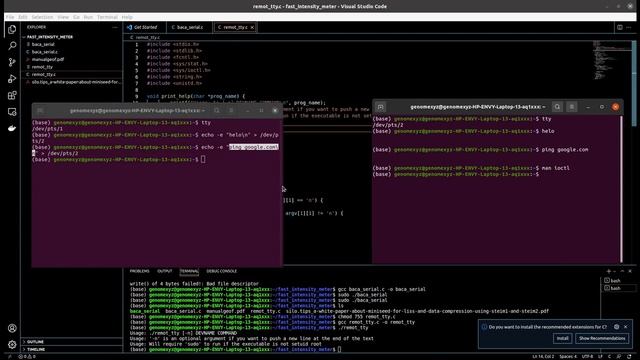Open the launch profile dropdown beside new terminal

(x=614, y=271)
